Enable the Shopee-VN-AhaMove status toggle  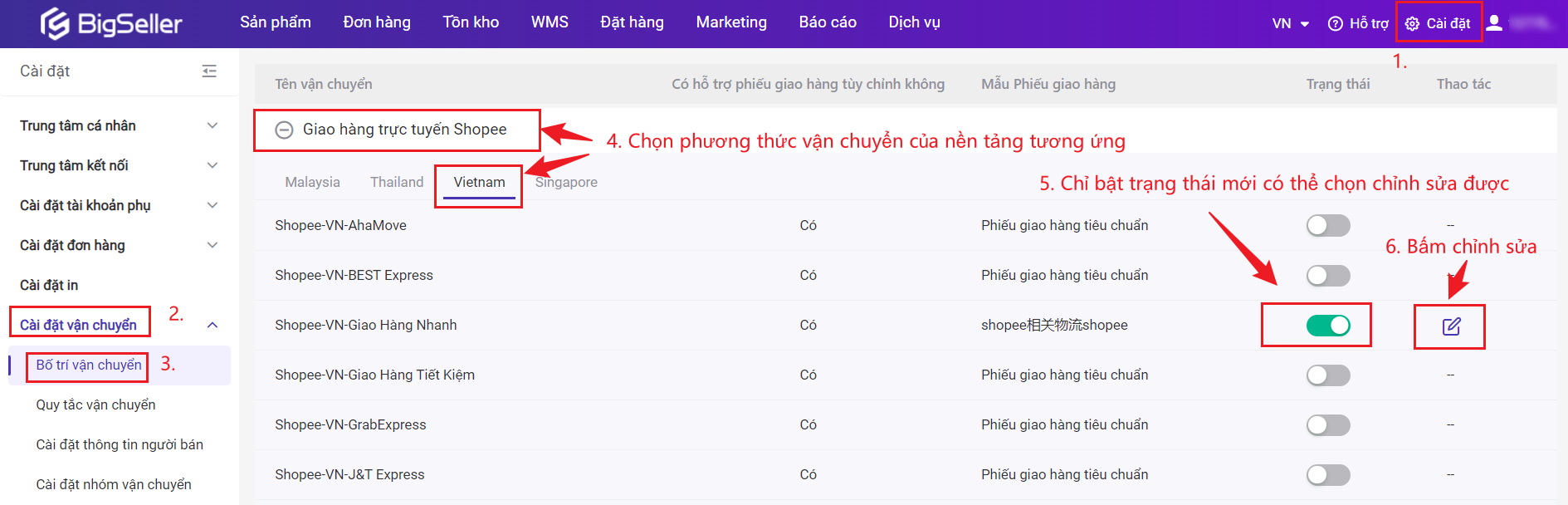(x=1327, y=225)
